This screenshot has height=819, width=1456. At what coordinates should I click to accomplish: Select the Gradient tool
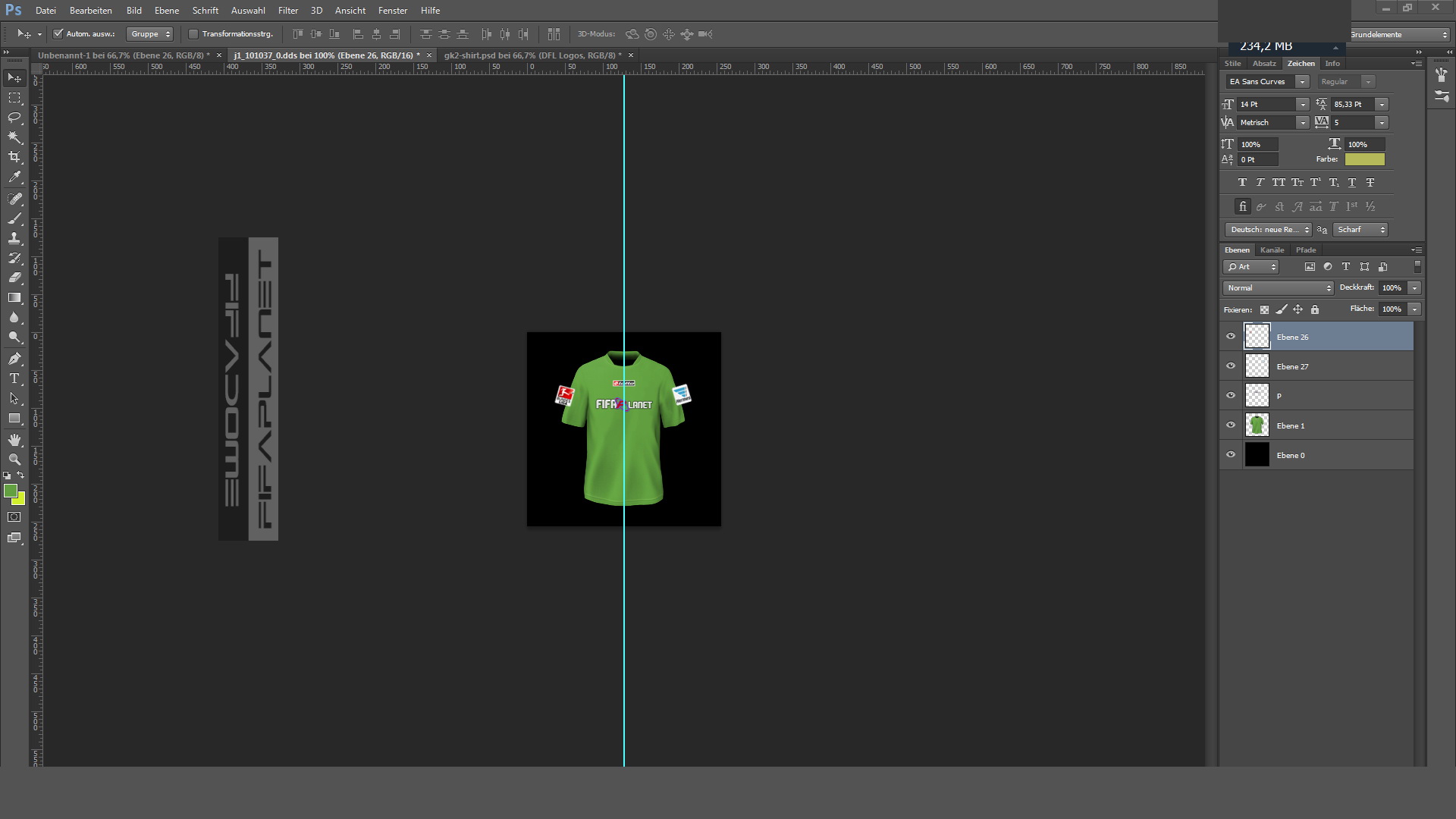point(14,297)
